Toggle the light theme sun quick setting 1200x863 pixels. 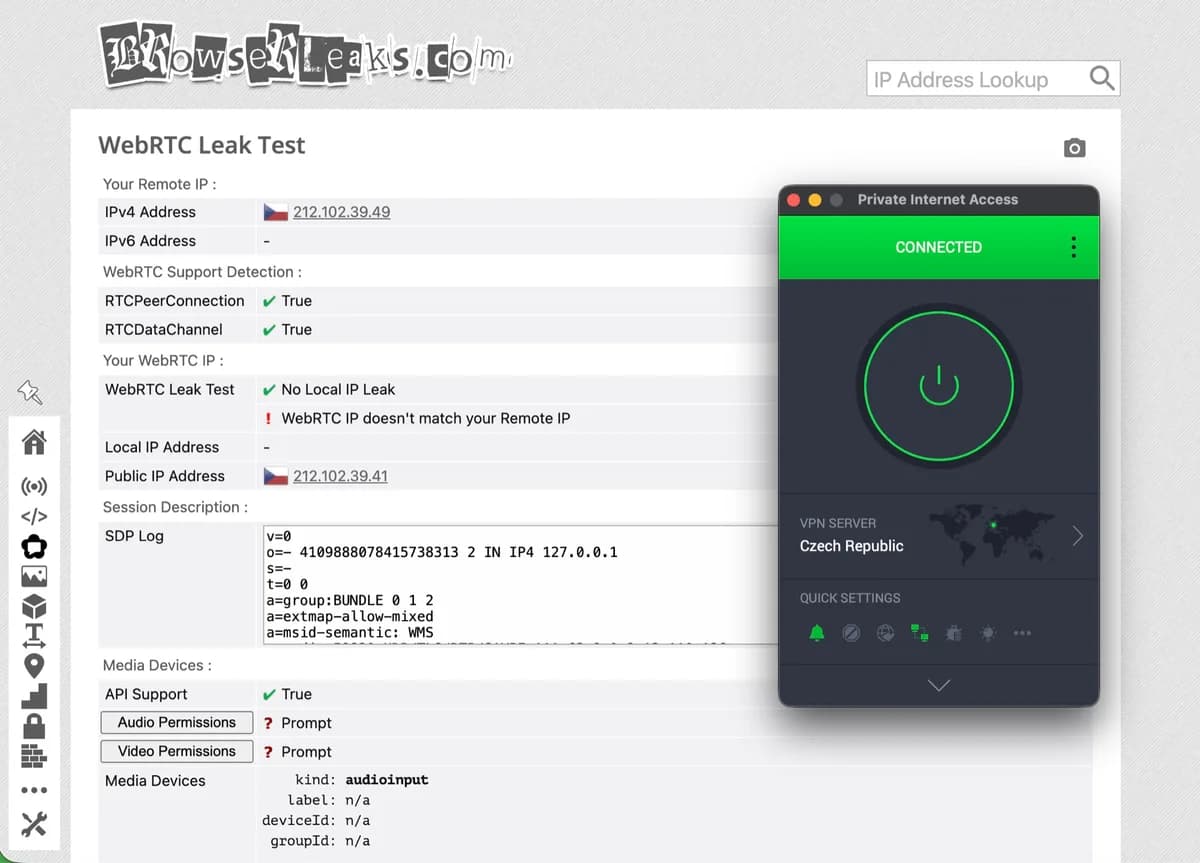pyautogui.click(x=988, y=633)
